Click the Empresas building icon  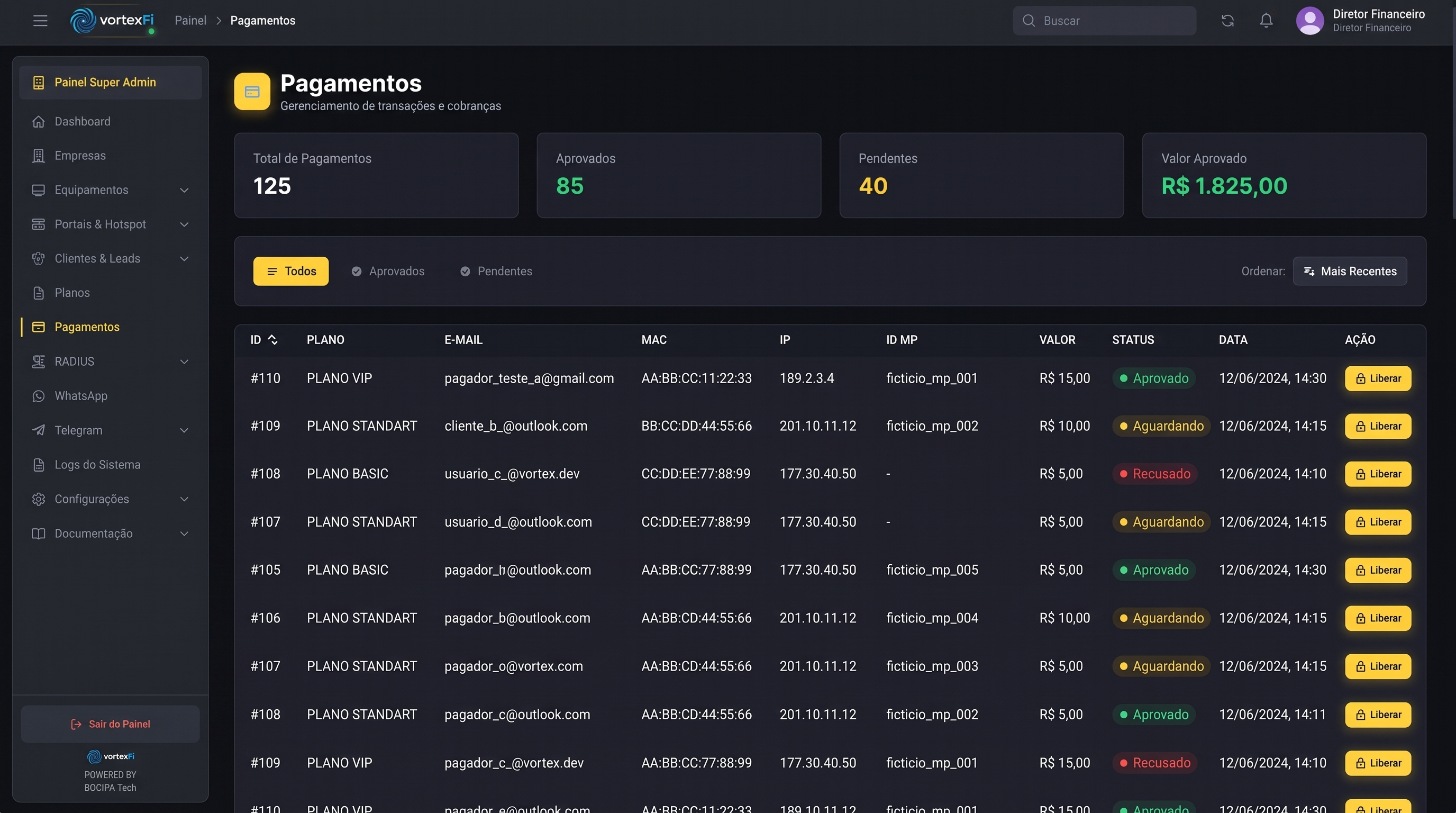point(39,156)
